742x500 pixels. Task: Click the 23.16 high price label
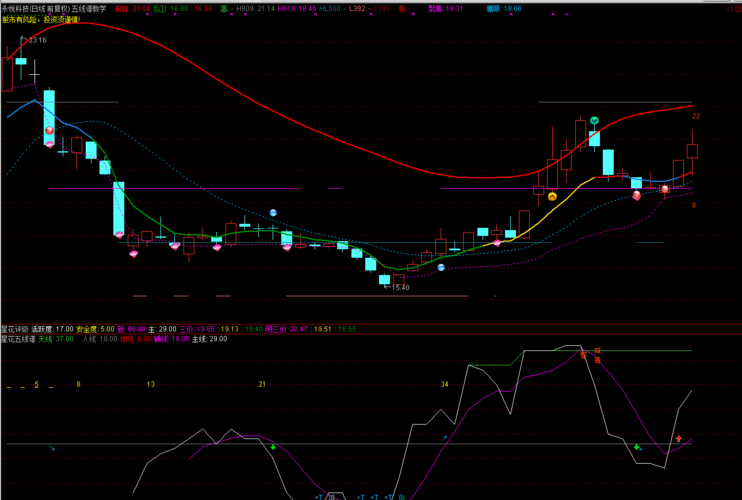pyautogui.click(x=37, y=40)
